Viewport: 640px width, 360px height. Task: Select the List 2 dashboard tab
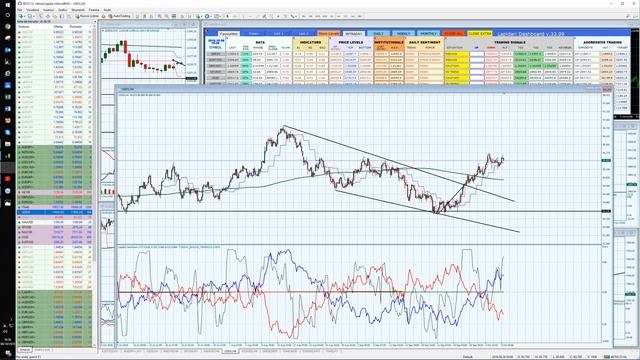(x=303, y=33)
